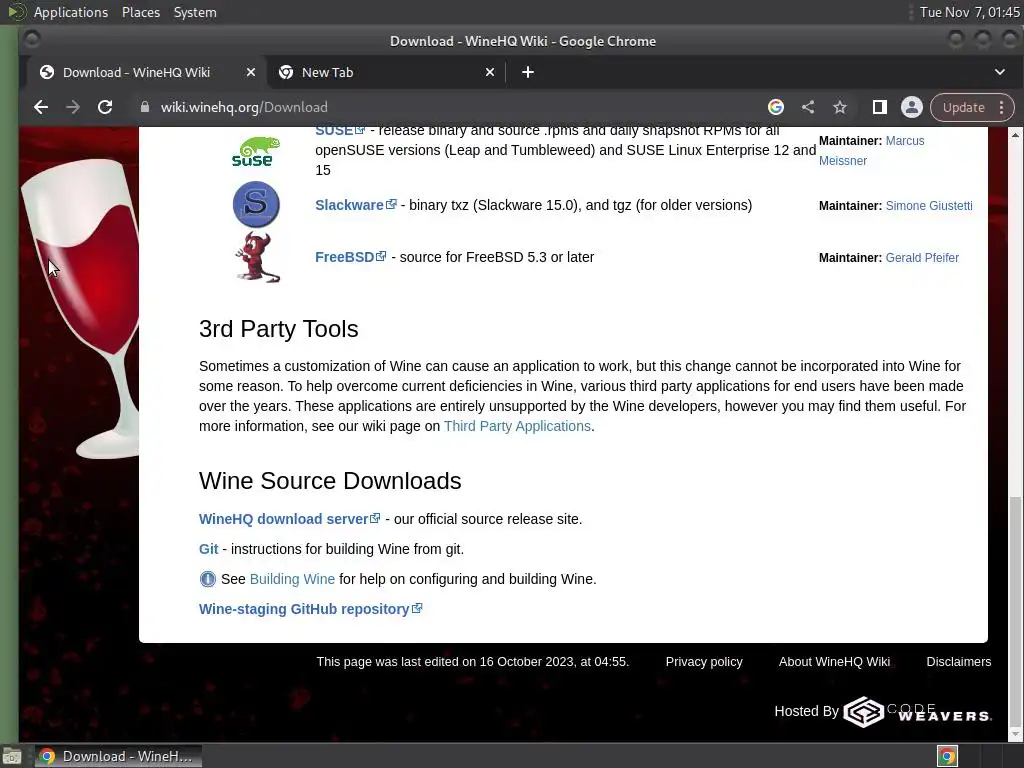Image resolution: width=1024 pixels, height=768 pixels.
Task: Click the Chrome Update button
Action: (963, 107)
